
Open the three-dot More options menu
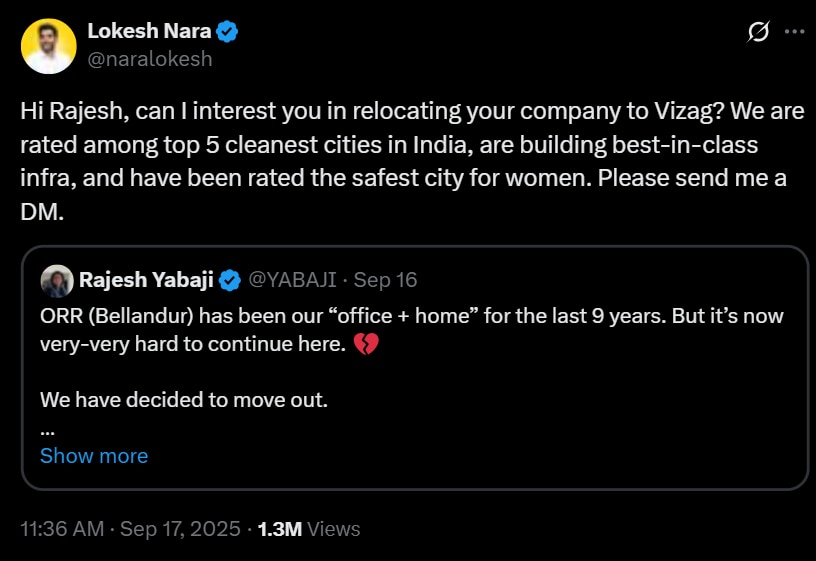pos(794,32)
